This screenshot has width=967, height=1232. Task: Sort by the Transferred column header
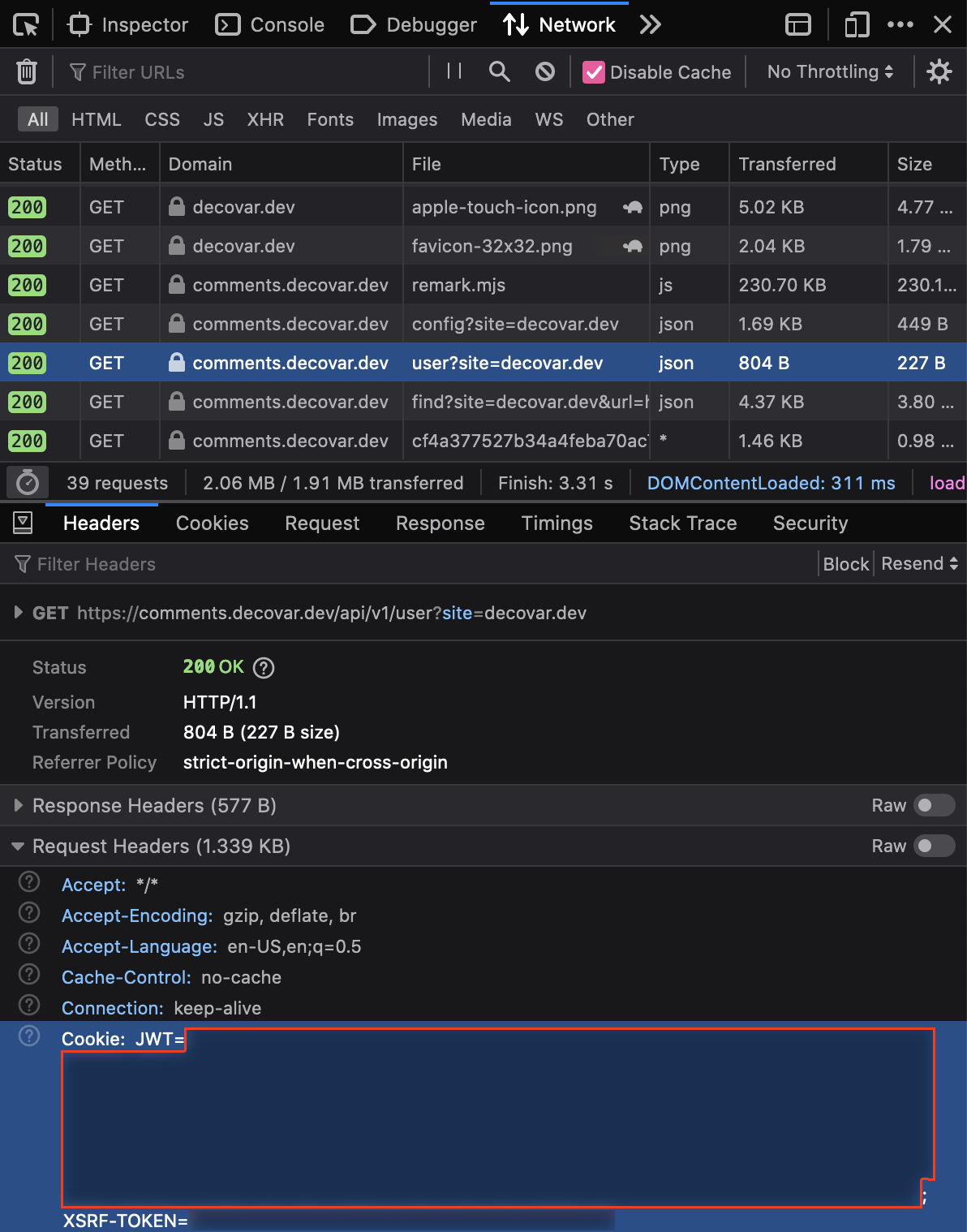(809, 164)
